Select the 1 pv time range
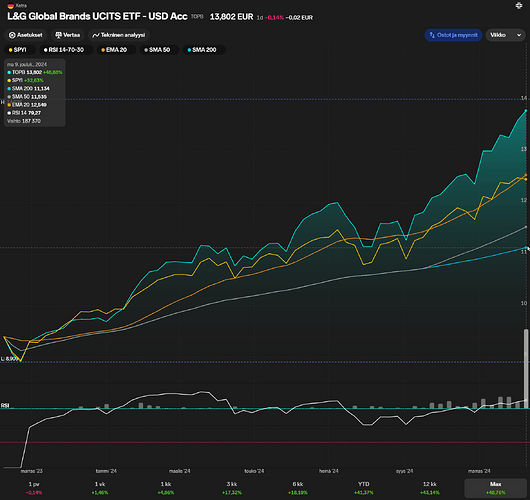 34,488
